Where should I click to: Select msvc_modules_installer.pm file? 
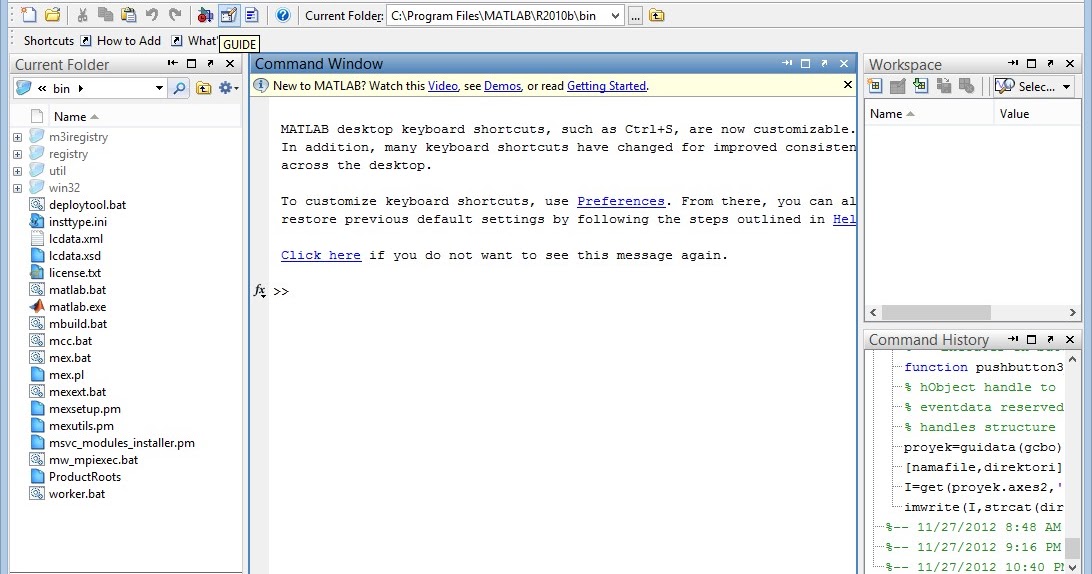(121, 443)
